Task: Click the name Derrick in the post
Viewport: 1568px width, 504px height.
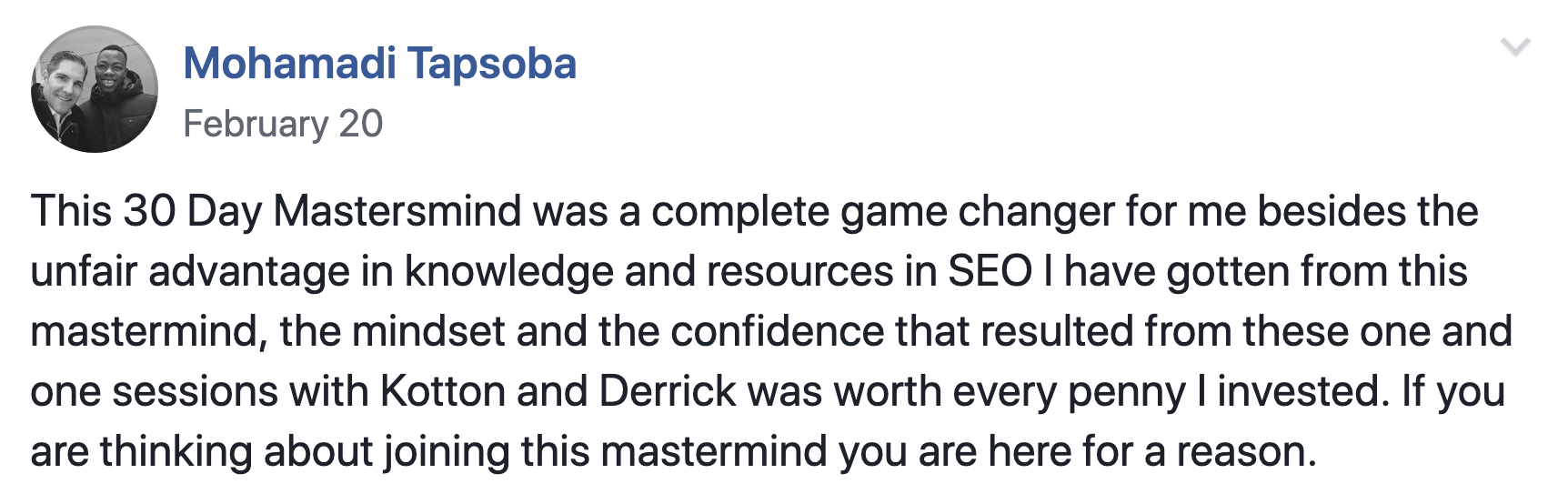Action: point(668,391)
